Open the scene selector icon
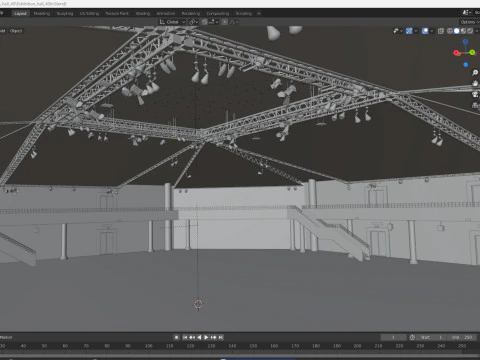Image resolution: width=480 pixels, height=360 pixels. click(x=466, y=13)
